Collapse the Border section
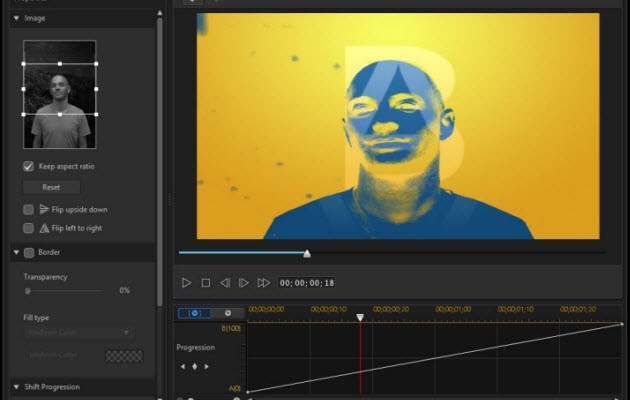 16,252
